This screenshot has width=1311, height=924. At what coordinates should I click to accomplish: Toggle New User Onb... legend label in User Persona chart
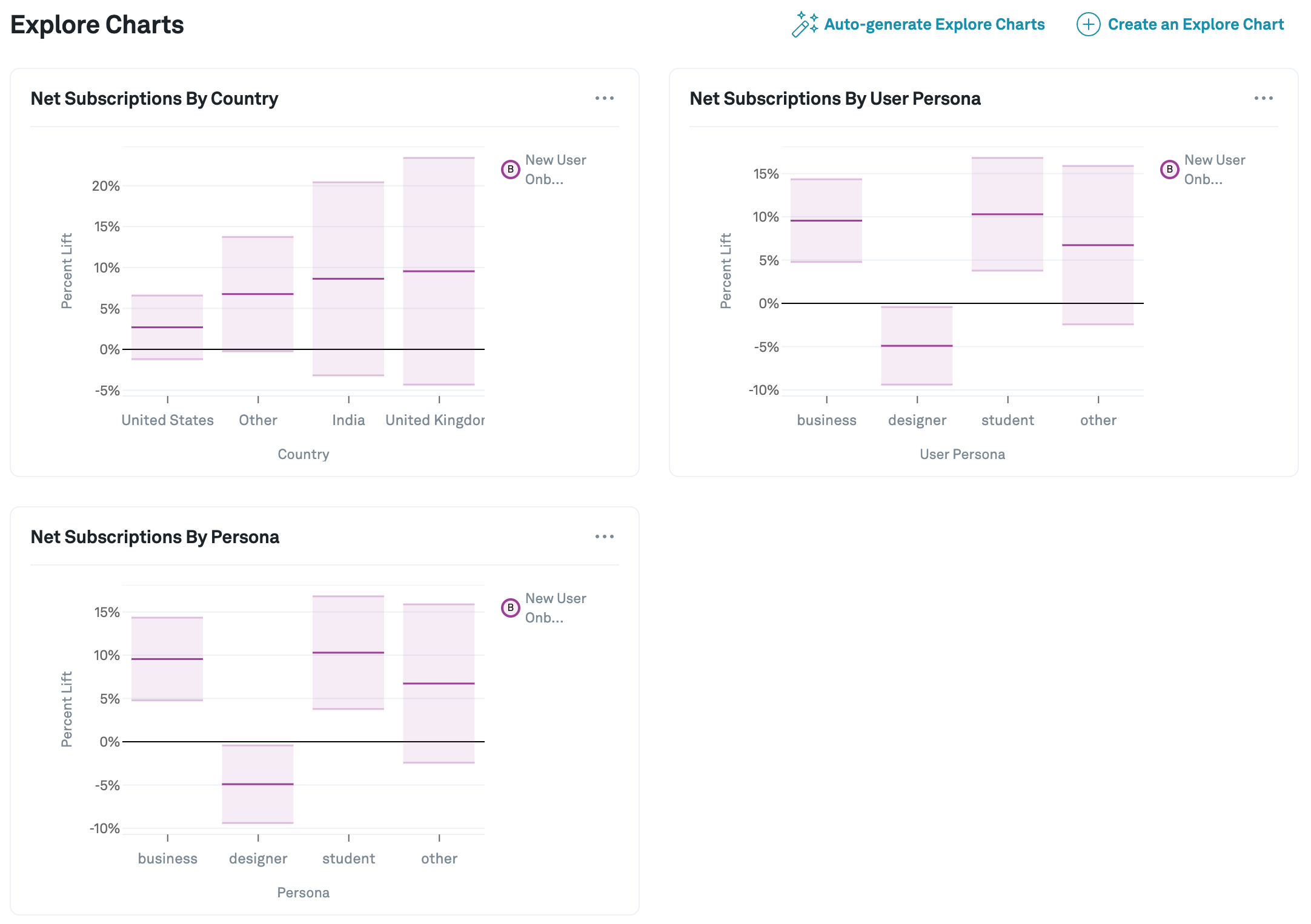[1215, 170]
